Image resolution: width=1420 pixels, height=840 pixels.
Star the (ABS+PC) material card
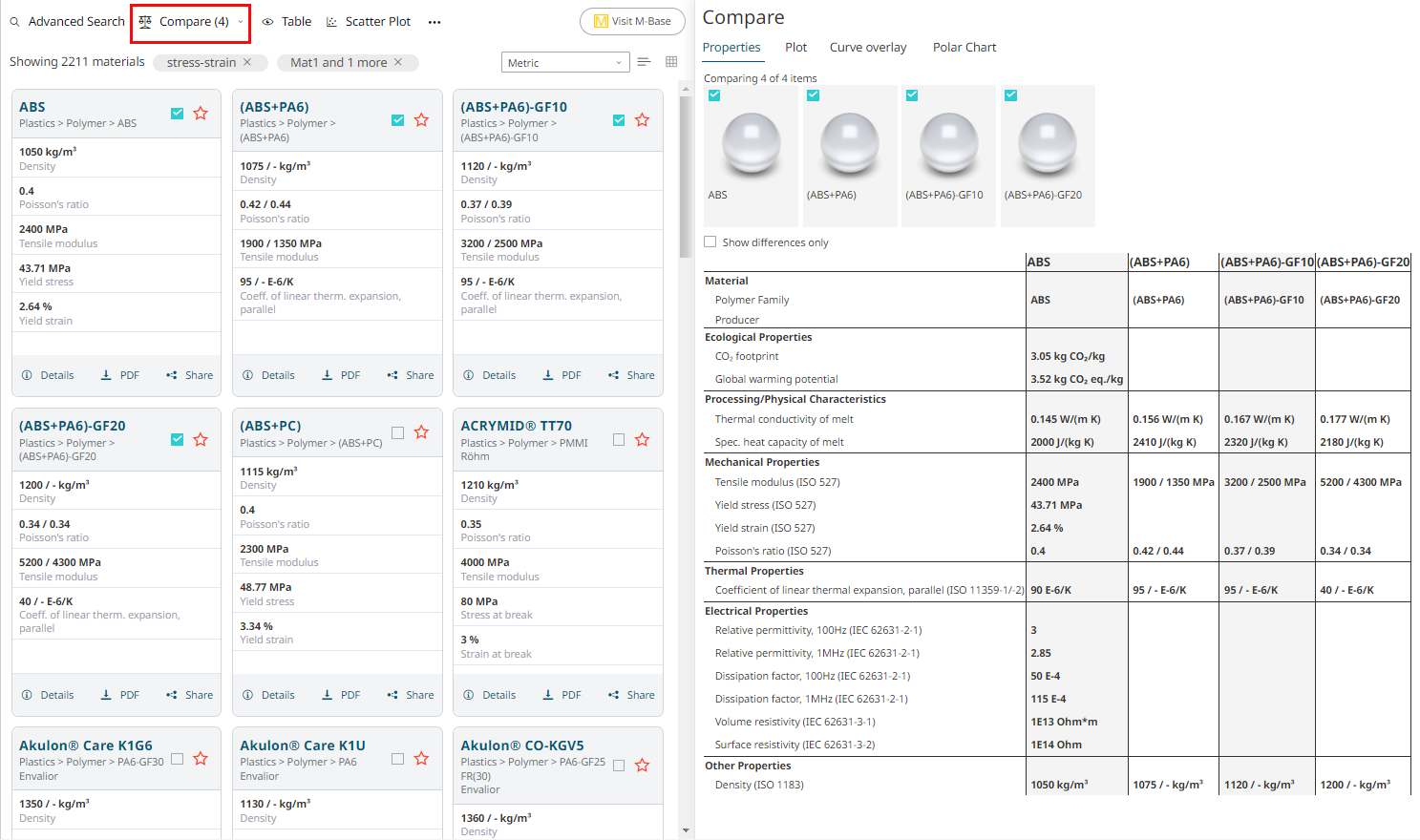(421, 432)
